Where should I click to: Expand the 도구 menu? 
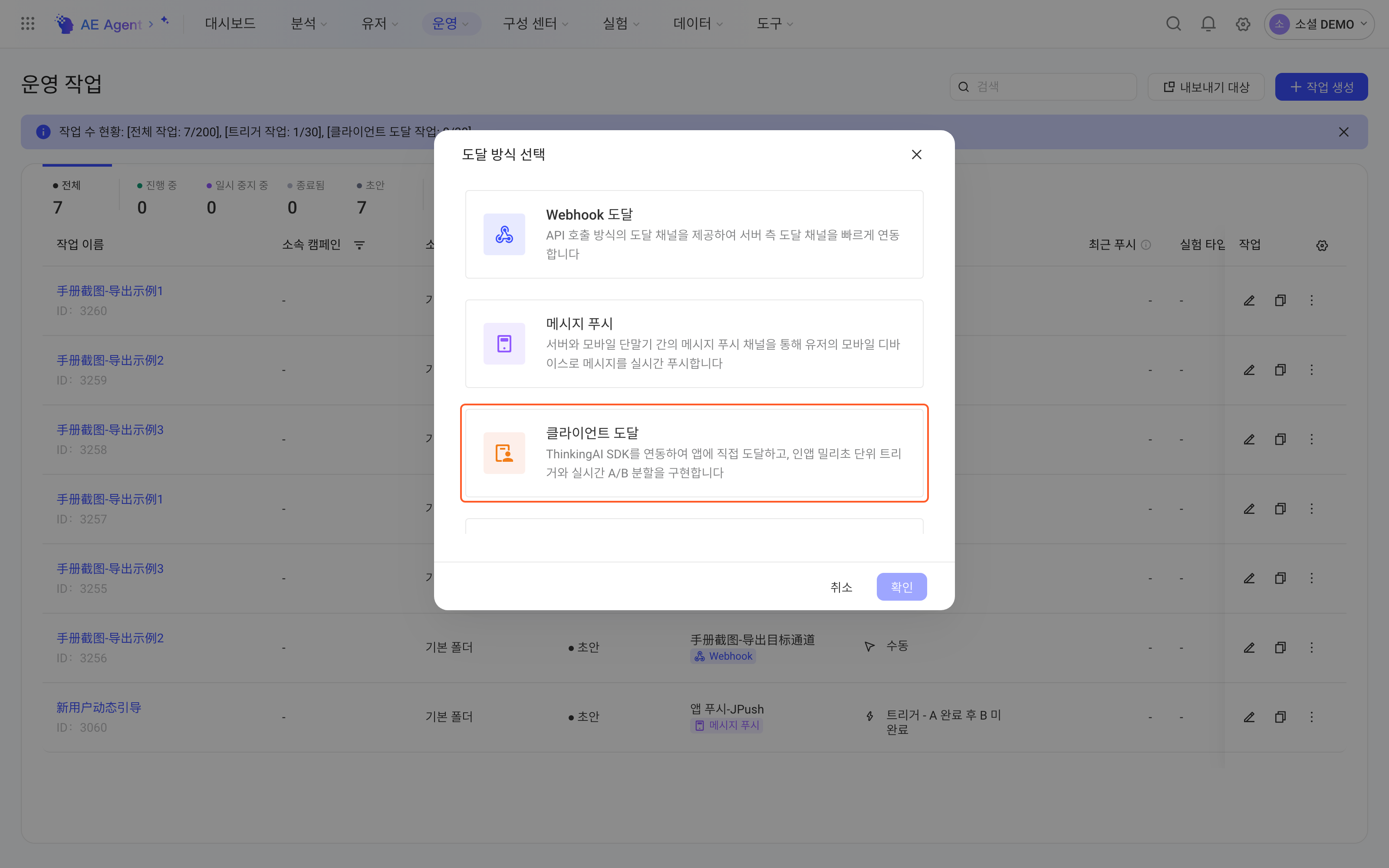[x=774, y=23]
